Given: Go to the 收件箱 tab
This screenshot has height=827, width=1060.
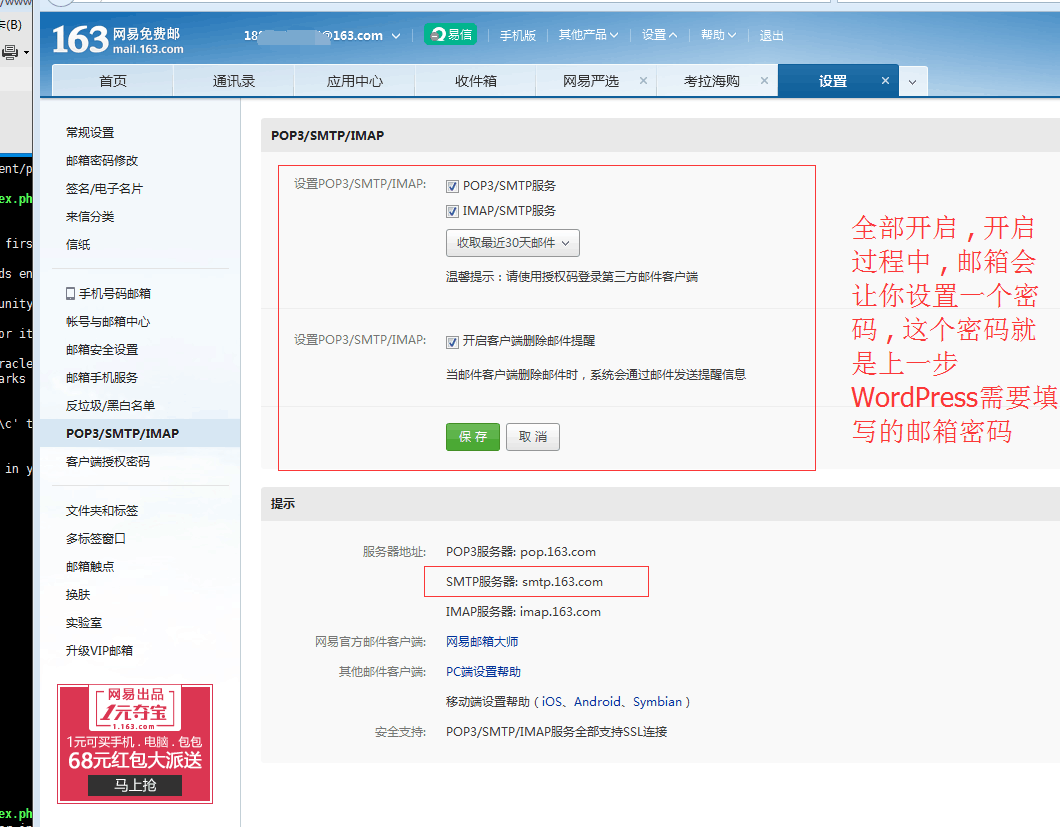Looking at the screenshot, I should (x=475, y=81).
